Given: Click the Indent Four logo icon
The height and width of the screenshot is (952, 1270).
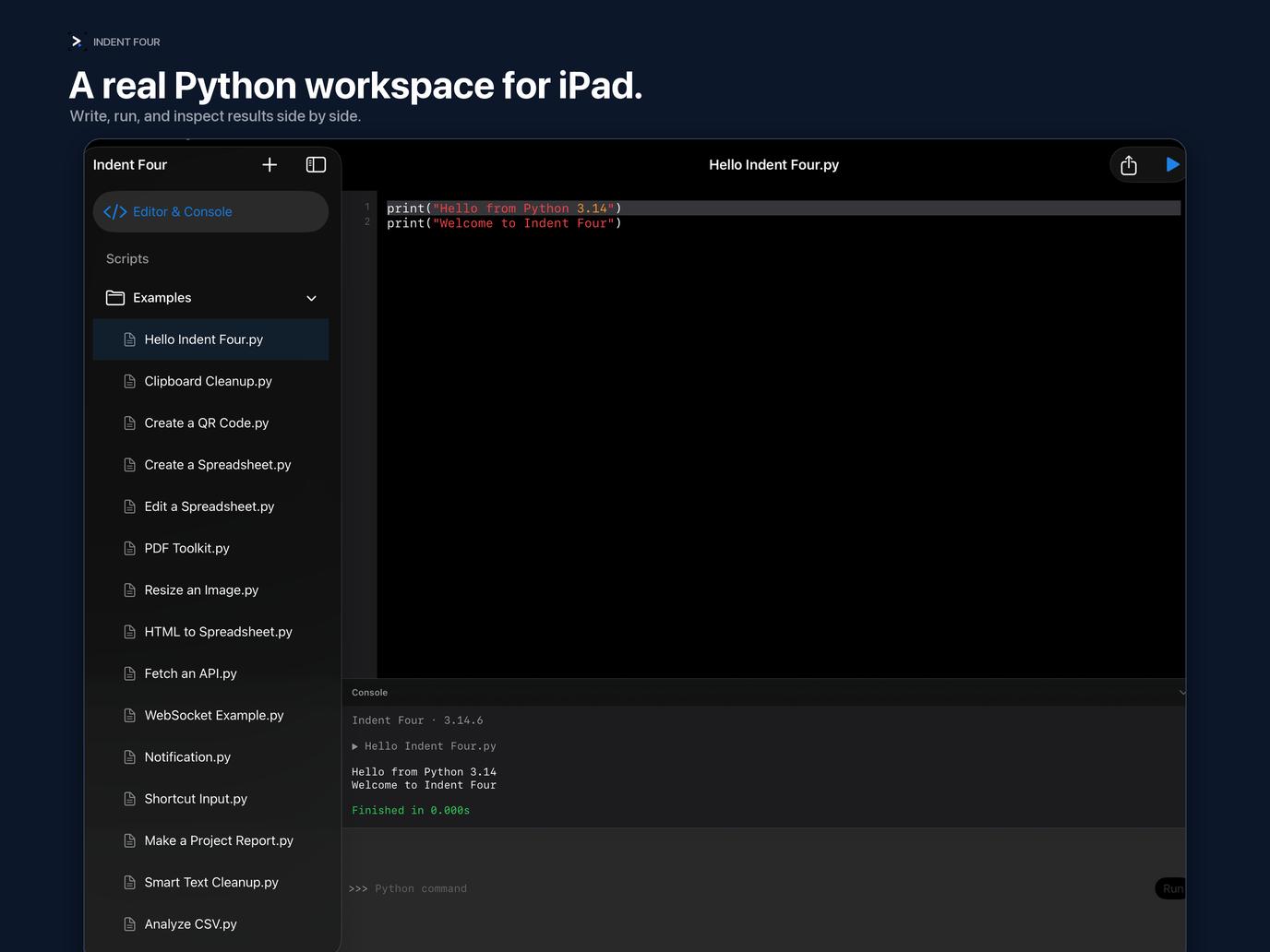Looking at the screenshot, I should click(78, 42).
